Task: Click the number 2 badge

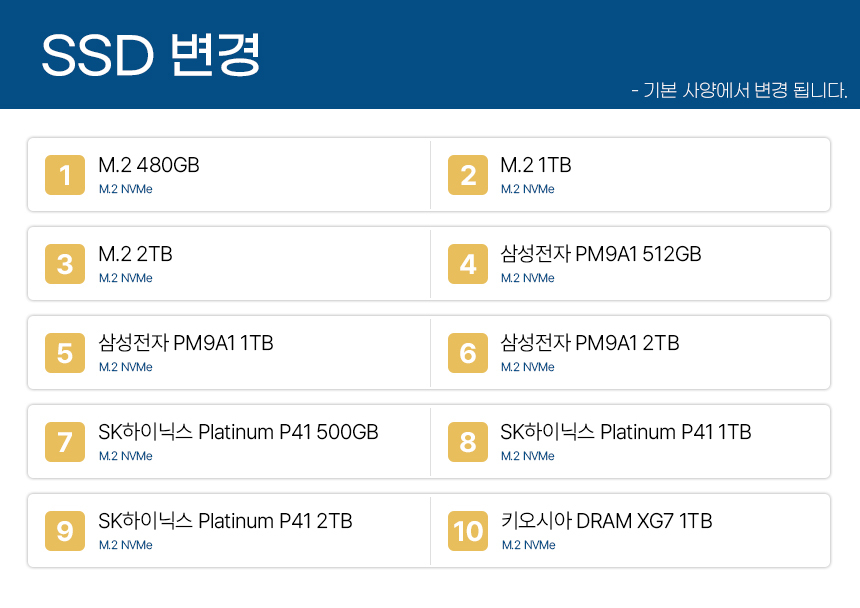Action: pos(468,175)
